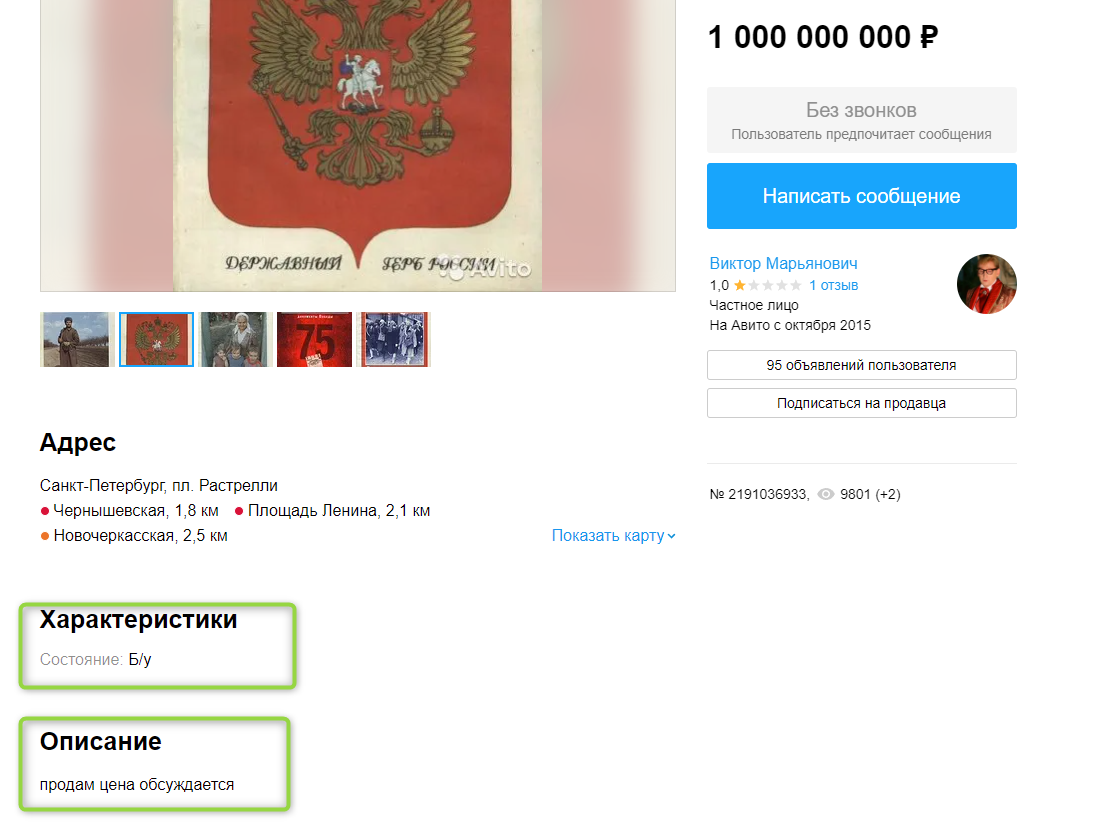Click the views eye icon
Image resolution: width=1097 pixels, height=826 pixels.
pyautogui.click(x=826, y=494)
